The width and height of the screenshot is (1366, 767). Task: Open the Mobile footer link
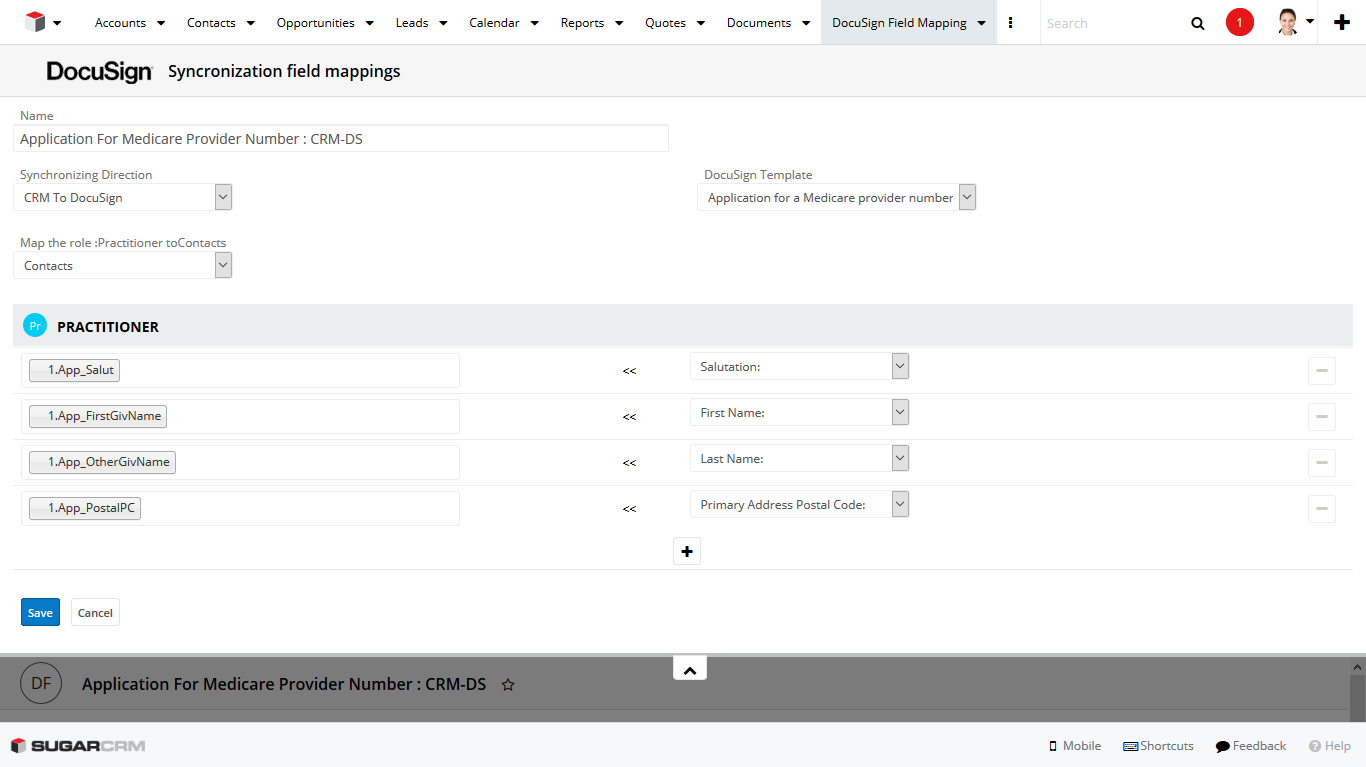(x=1075, y=746)
